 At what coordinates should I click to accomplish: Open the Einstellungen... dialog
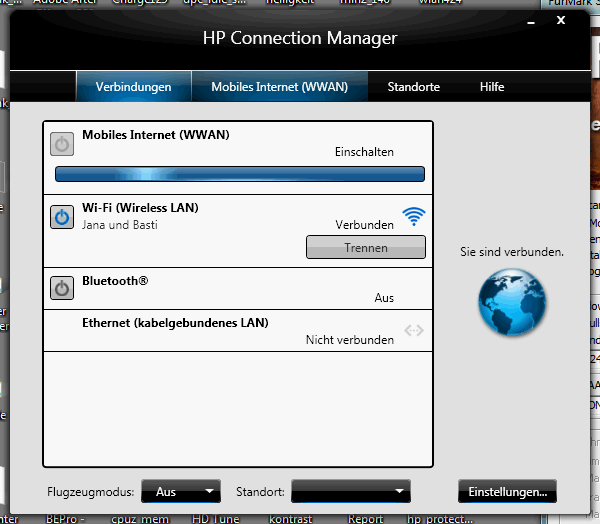pyautogui.click(x=507, y=491)
